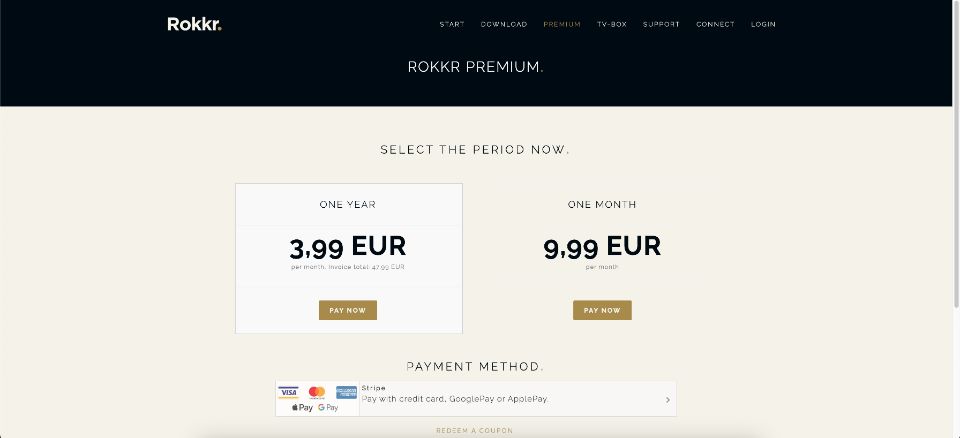Open the Premium navigation item

[561, 25]
